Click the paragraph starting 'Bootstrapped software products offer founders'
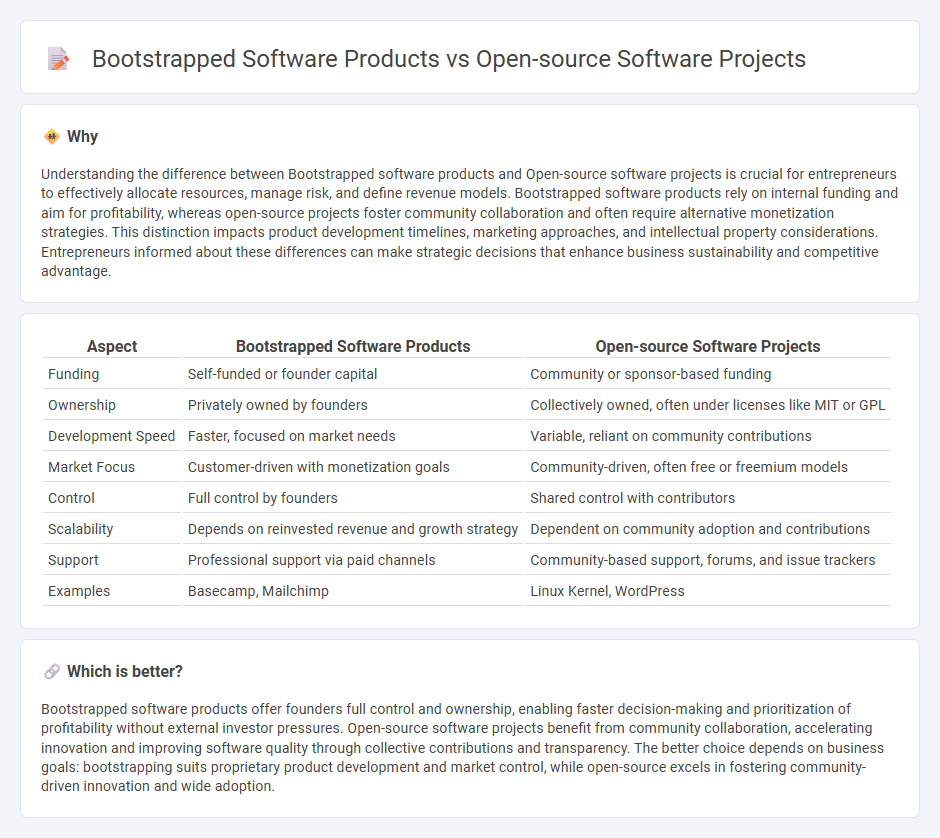 [462, 747]
